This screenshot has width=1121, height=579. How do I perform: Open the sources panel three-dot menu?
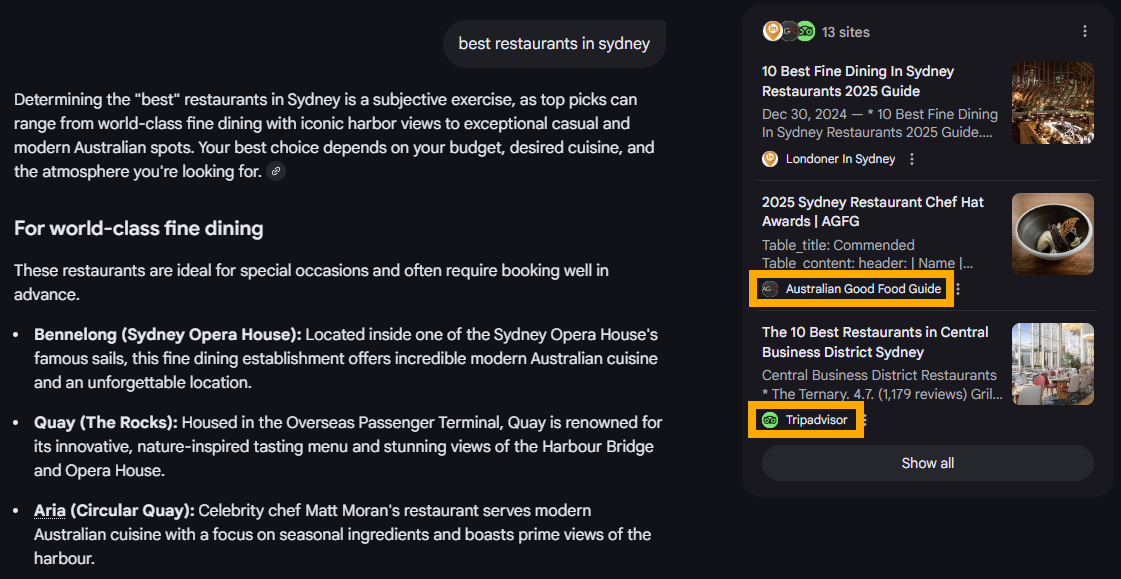click(1085, 32)
